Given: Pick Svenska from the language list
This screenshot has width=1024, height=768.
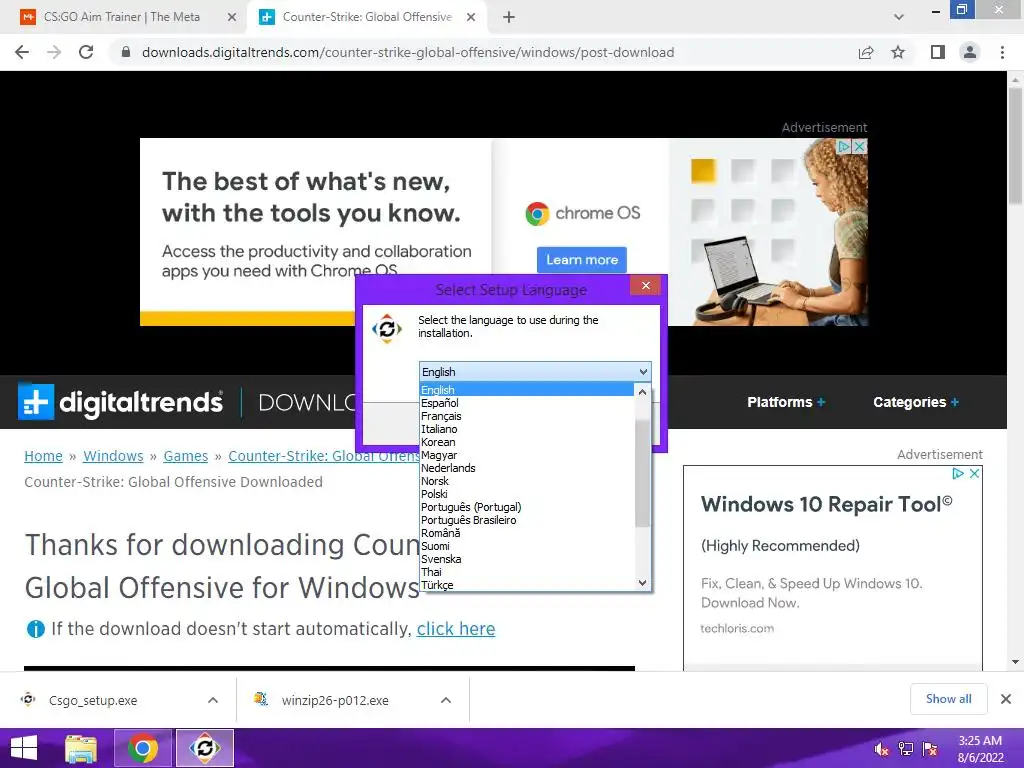Looking at the screenshot, I should 526,560.
